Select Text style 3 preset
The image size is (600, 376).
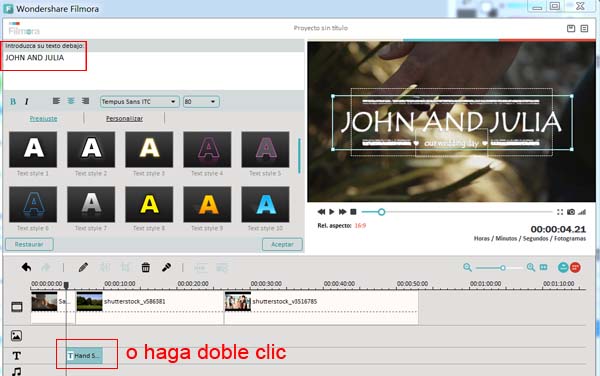point(149,150)
